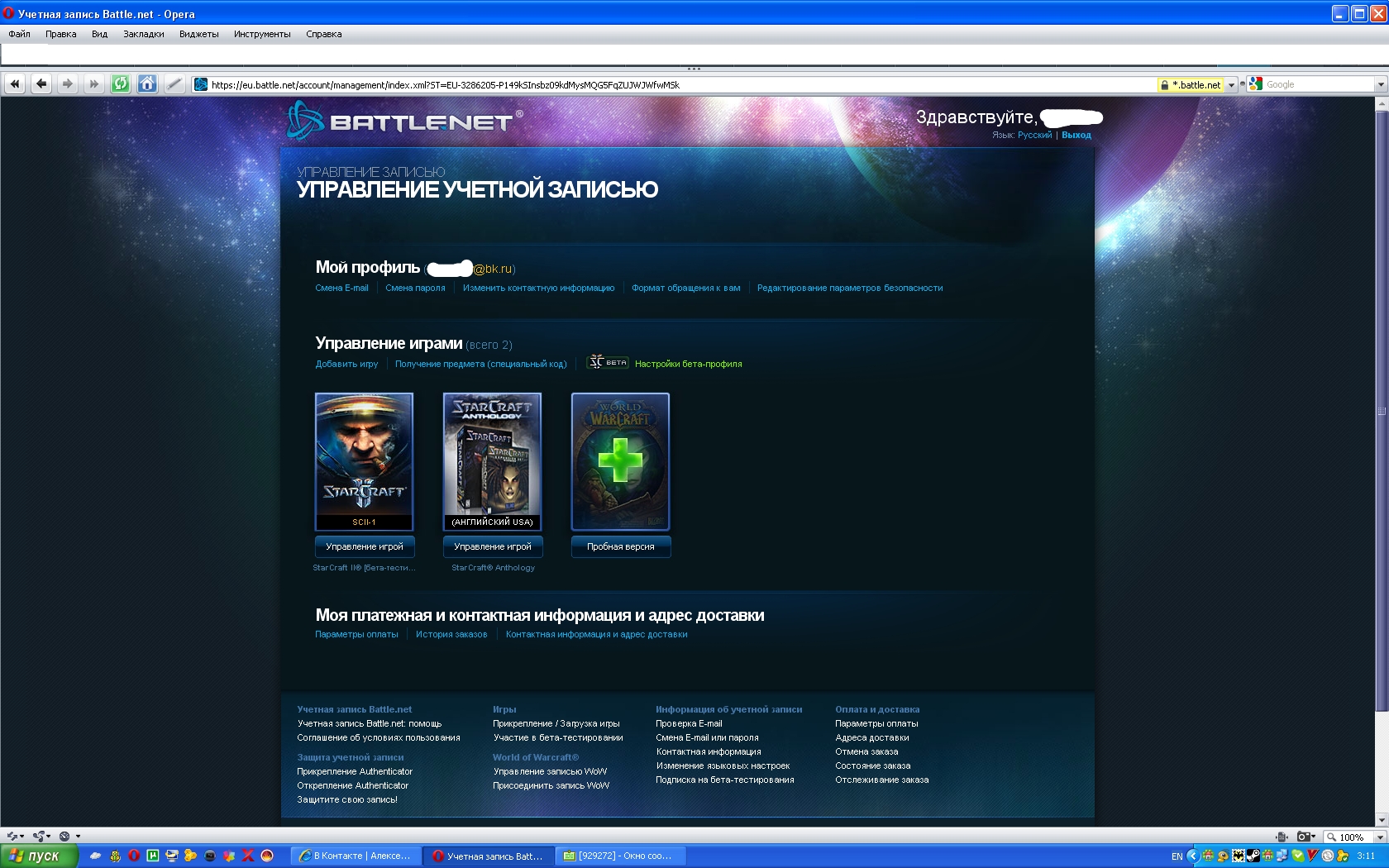Click Управление игрой under StarCraft II
Viewport: 1389px width, 868px height.
365,546
